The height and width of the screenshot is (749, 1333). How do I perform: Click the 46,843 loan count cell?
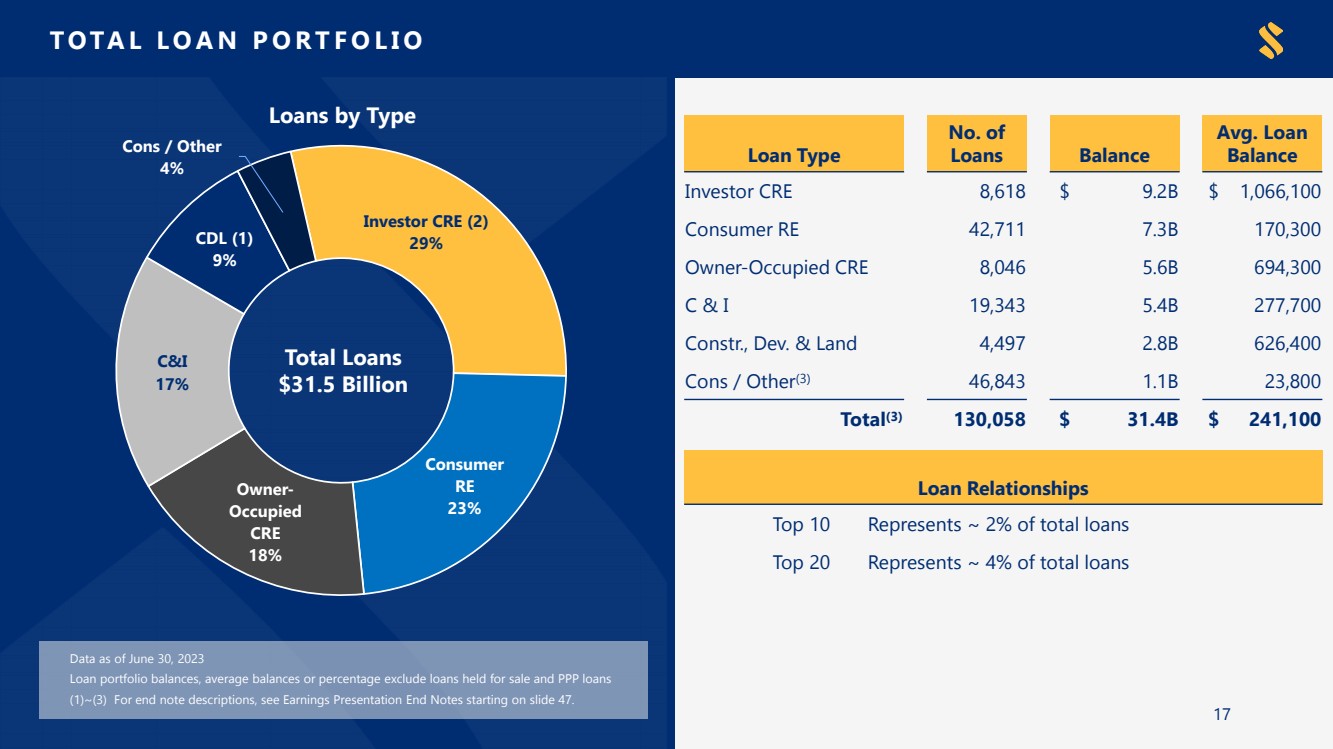point(996,381)
